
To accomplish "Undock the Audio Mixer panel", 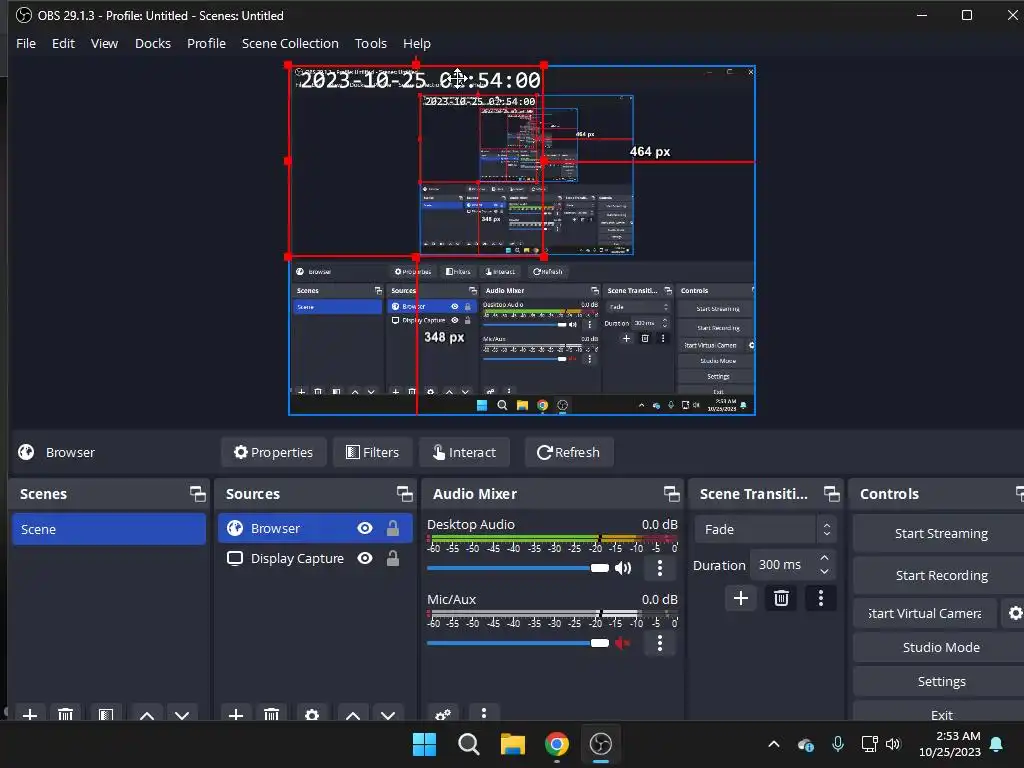I will pos(671,494).
